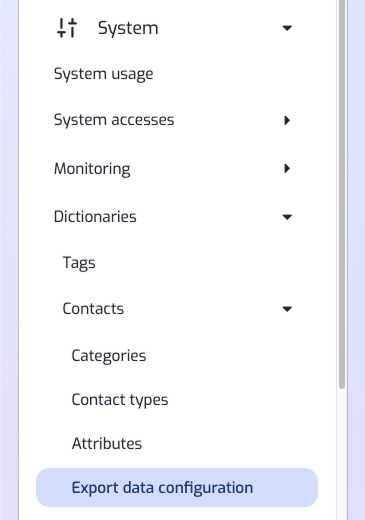This screenshot has width=365, height=520.
Task: Select the Export data configuration text
Action: [162, 488]
